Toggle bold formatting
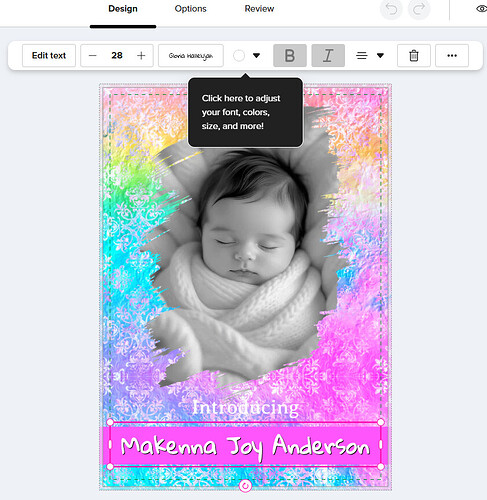 point(290,56)
